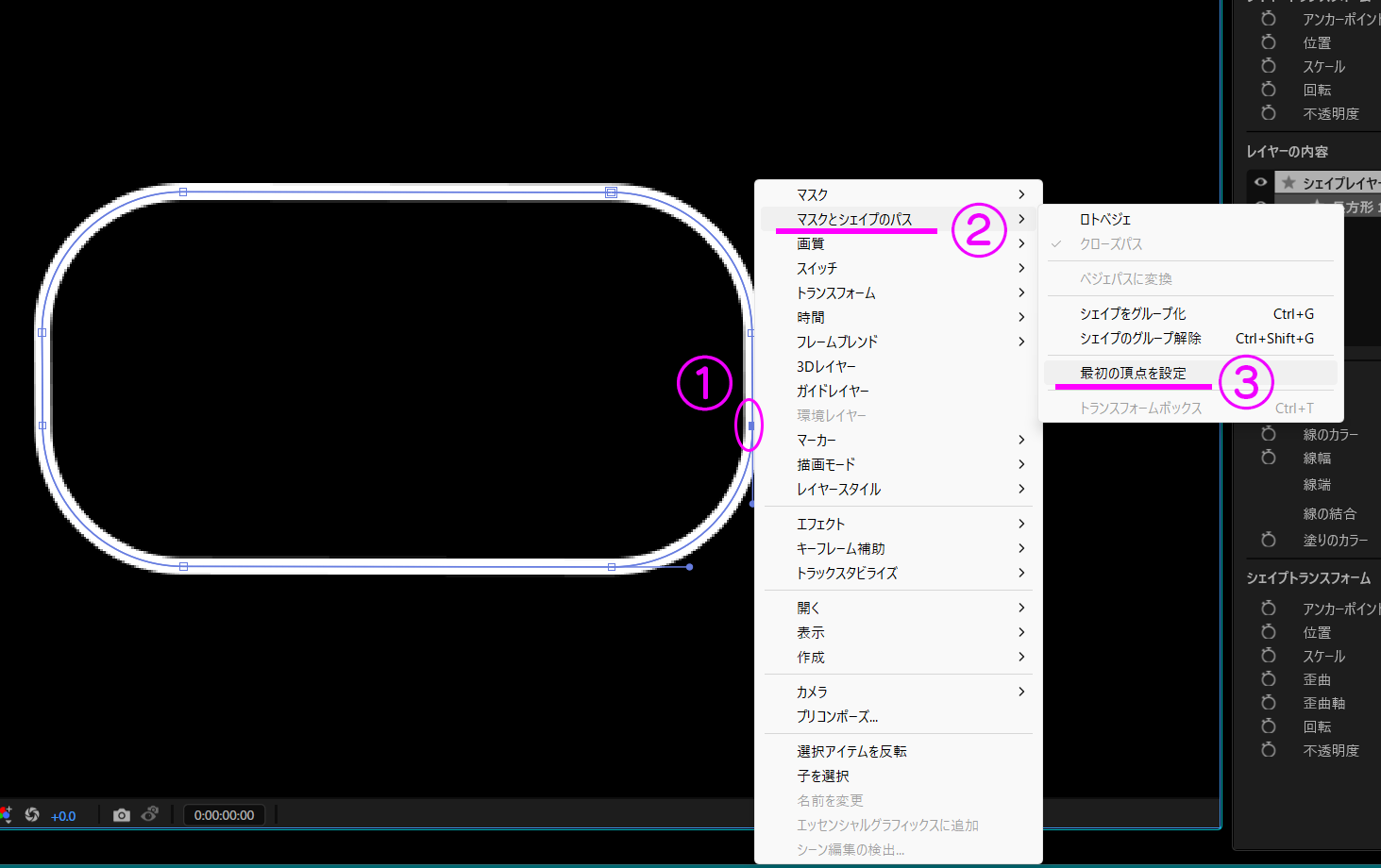Click the show snapshot eye-camera icon
The image size is (1381, 868).
pyautogui.click(x=149, y=814)
